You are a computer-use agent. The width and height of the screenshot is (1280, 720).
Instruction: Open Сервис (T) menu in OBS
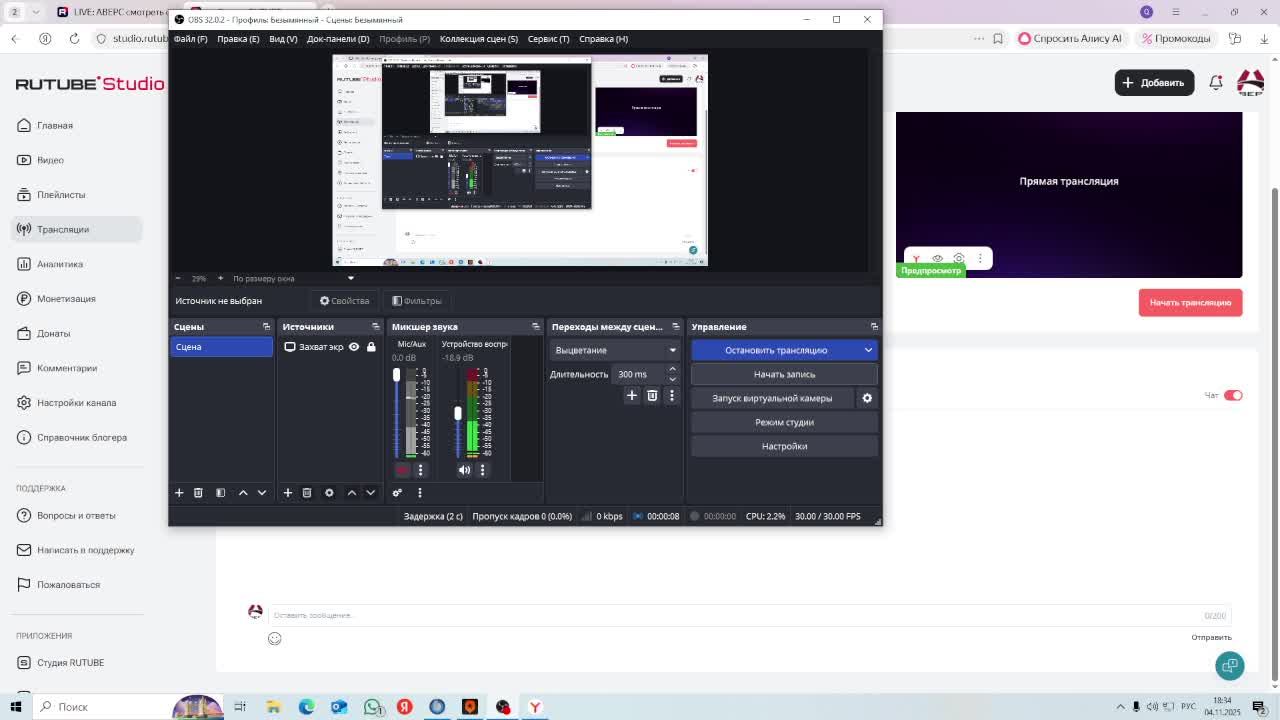(x=548, y=39)
